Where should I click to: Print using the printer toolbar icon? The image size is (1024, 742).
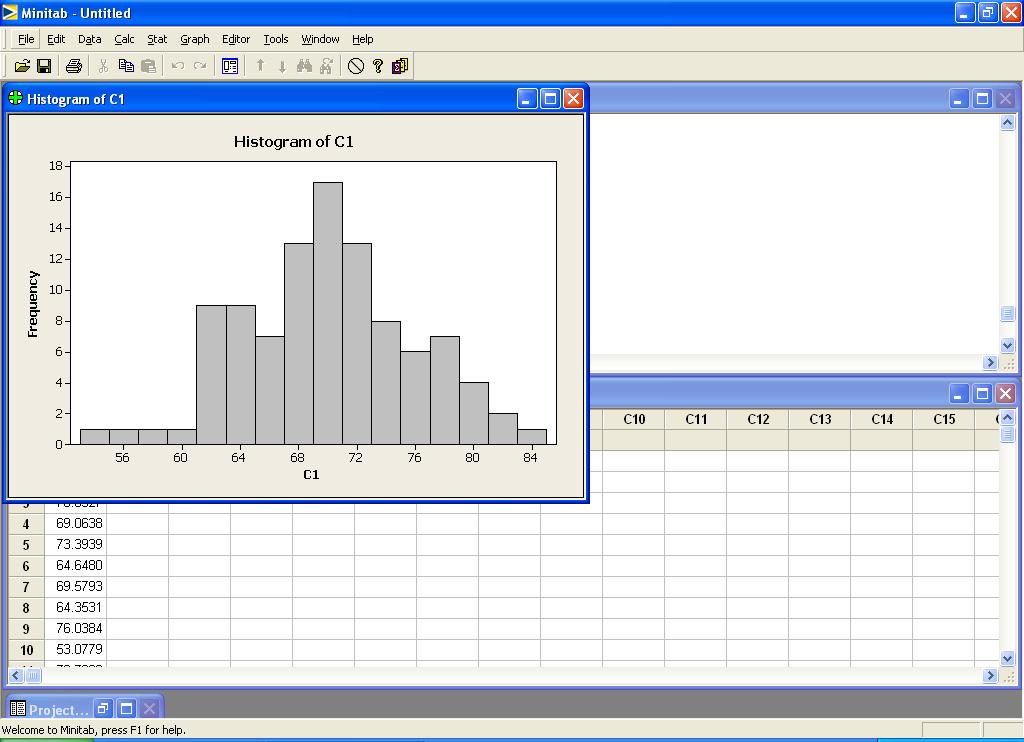point(73,66)
